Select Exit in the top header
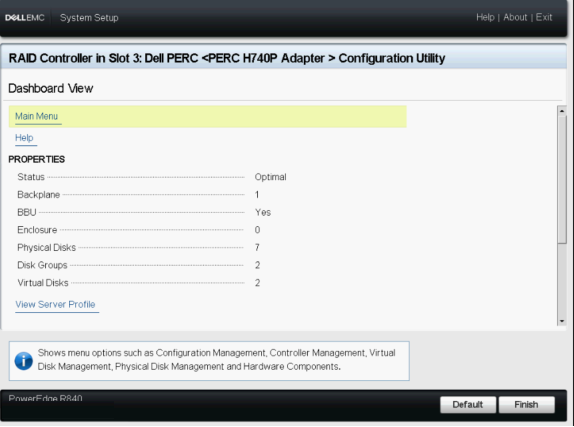This screenshot has width=574, height=427. tap(544, 17)
